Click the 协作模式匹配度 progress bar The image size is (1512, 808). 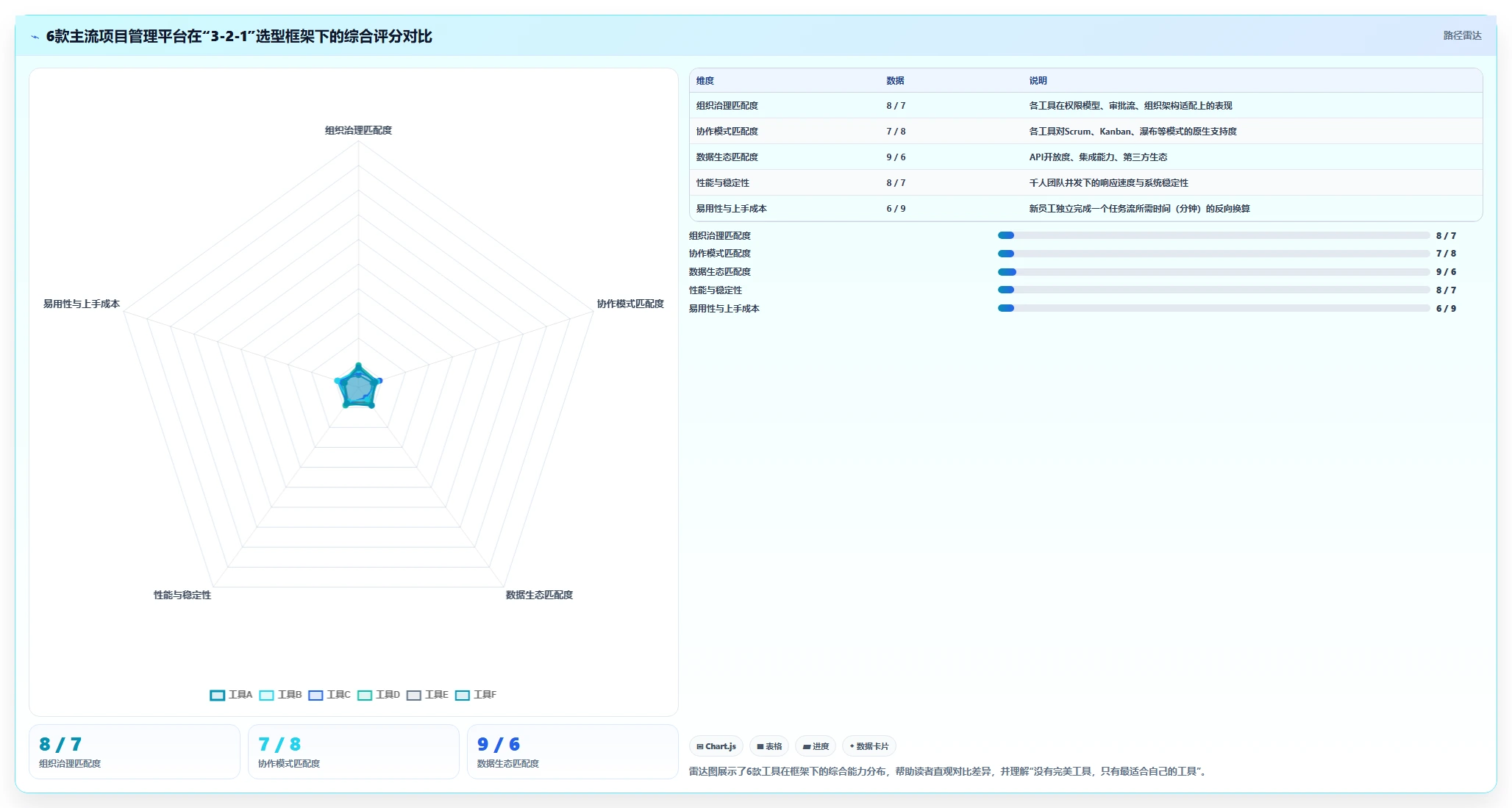[1213, 254]
